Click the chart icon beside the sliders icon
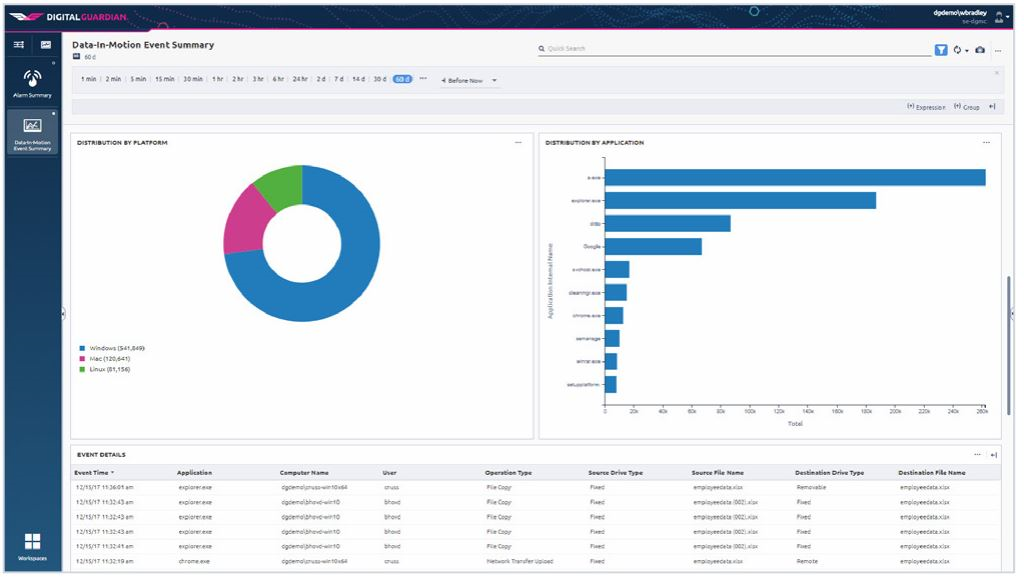The width and height of the screenshot is (1024, 579). tap(44, 45)
